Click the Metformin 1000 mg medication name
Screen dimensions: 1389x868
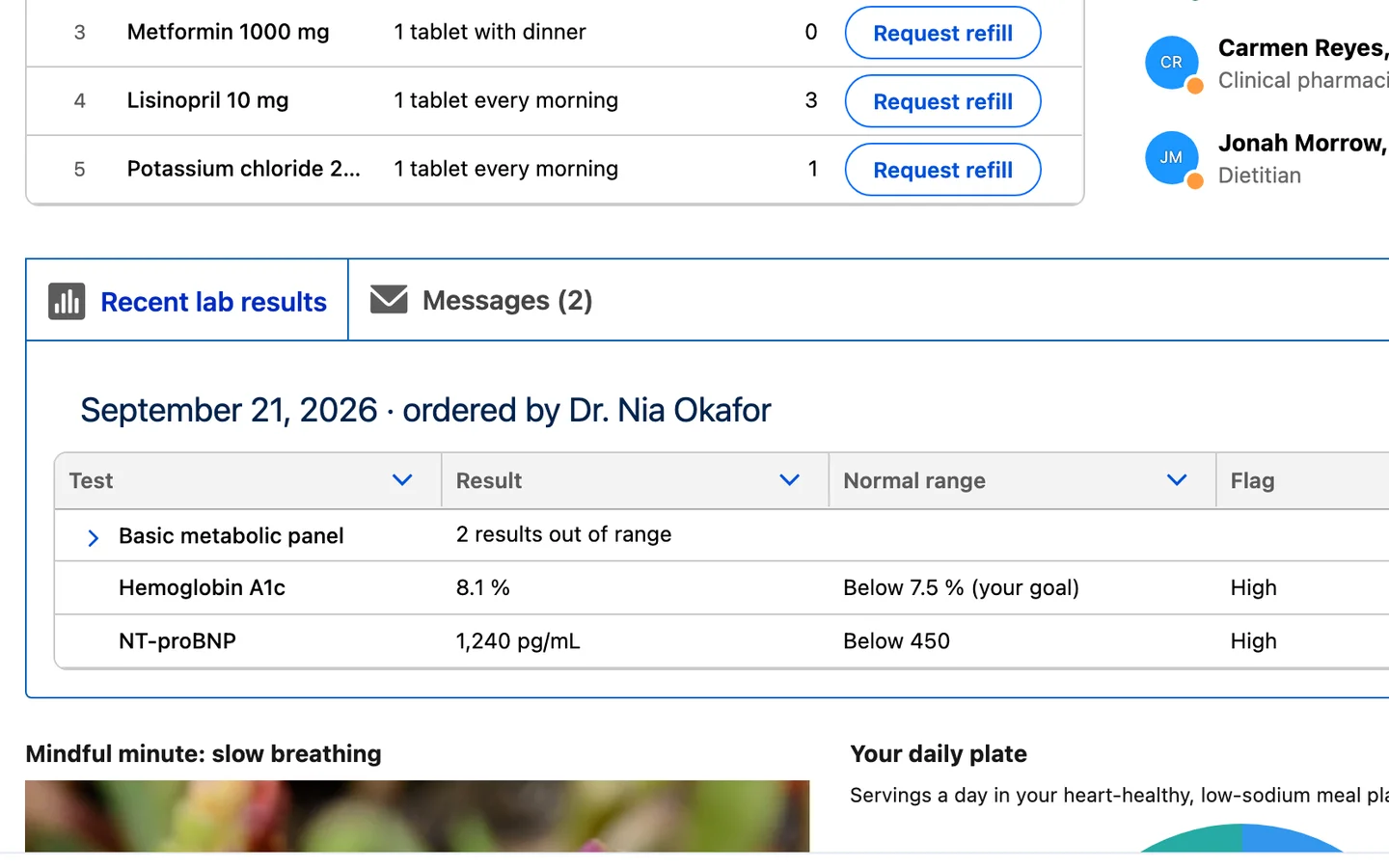(x=228, y=32)
